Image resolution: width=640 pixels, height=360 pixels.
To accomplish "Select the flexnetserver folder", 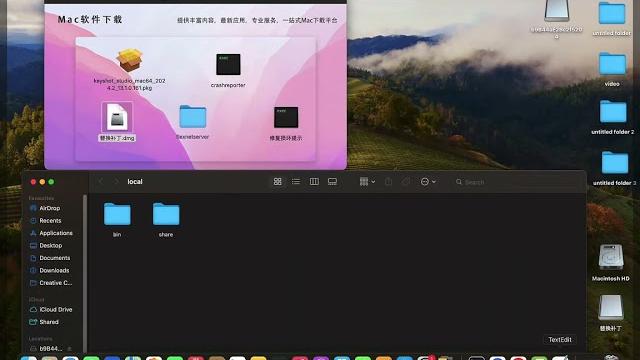I will 193,116.
